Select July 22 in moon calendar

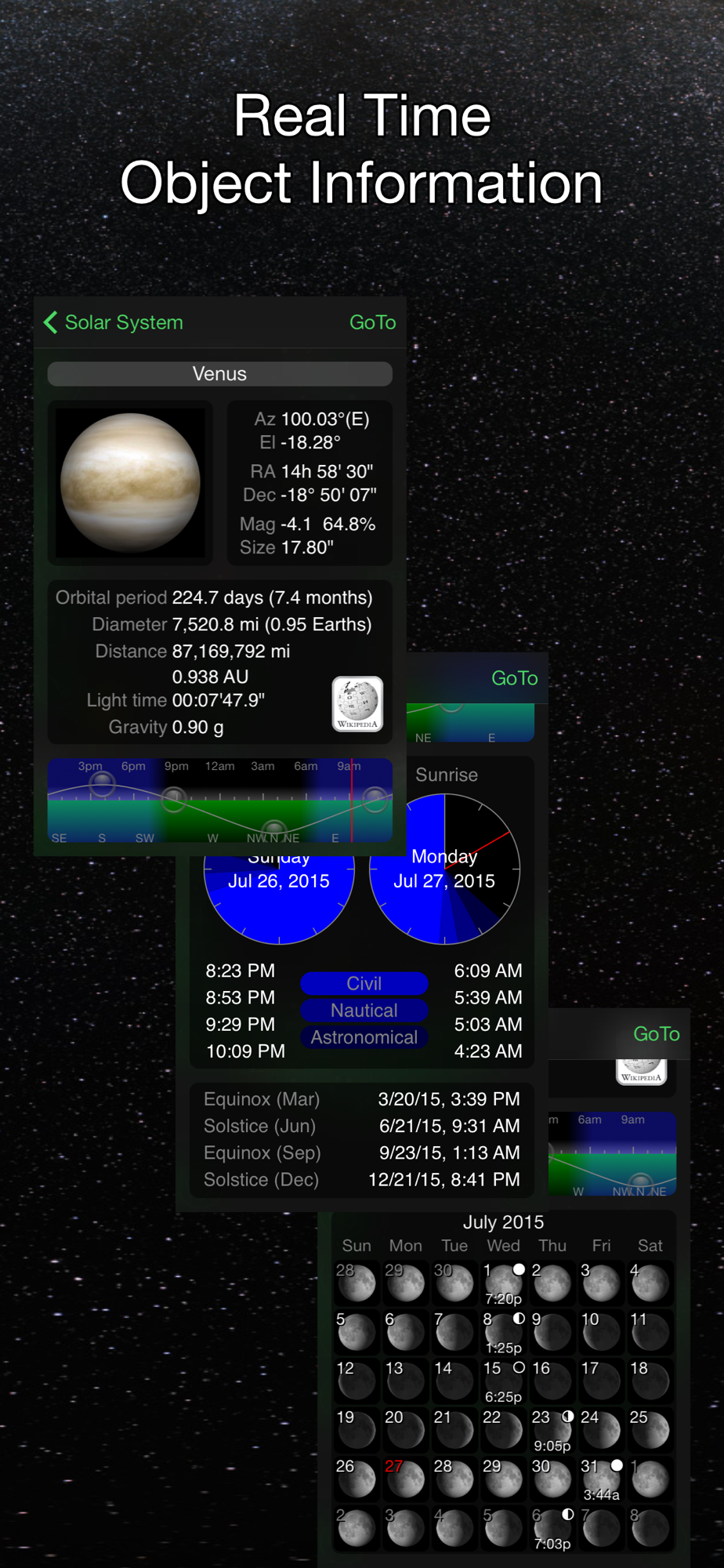point(503,1430)
